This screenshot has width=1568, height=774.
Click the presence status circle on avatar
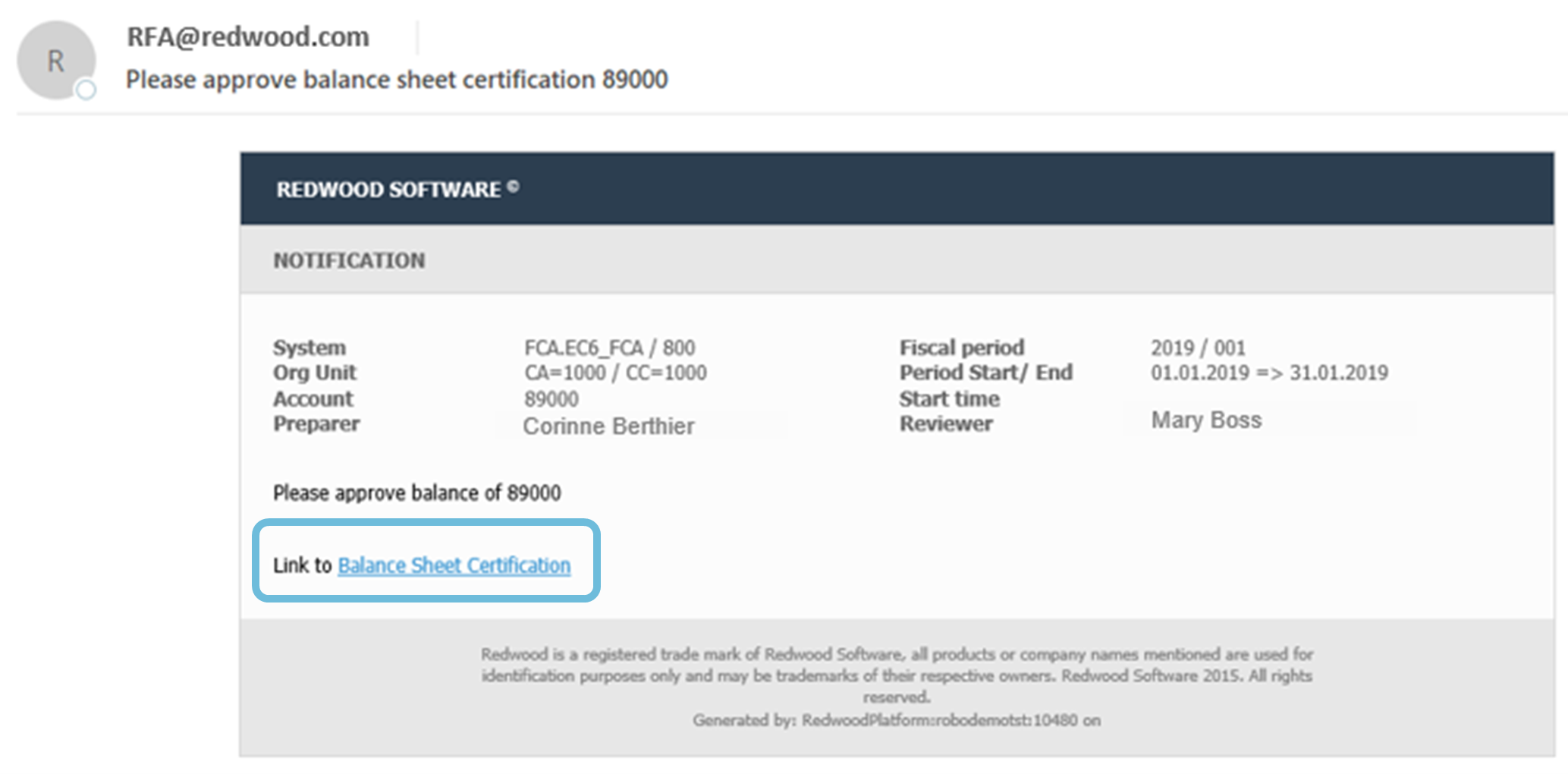click(86, 90)
